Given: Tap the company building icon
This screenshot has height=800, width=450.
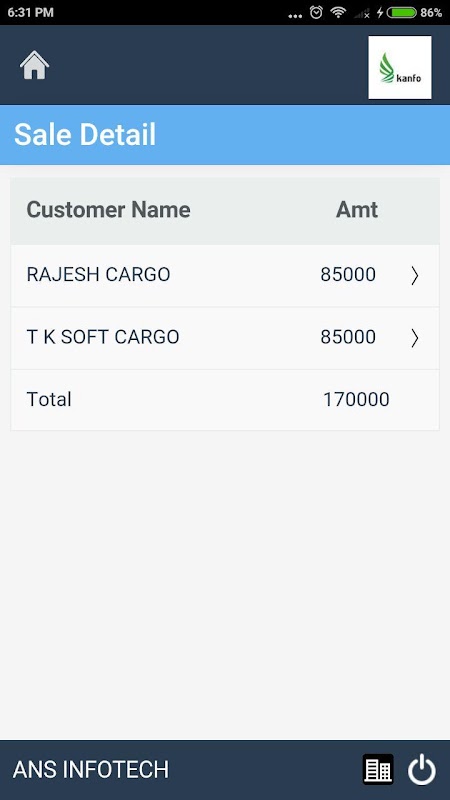Looking at the screenshot, I should (378, 769).
